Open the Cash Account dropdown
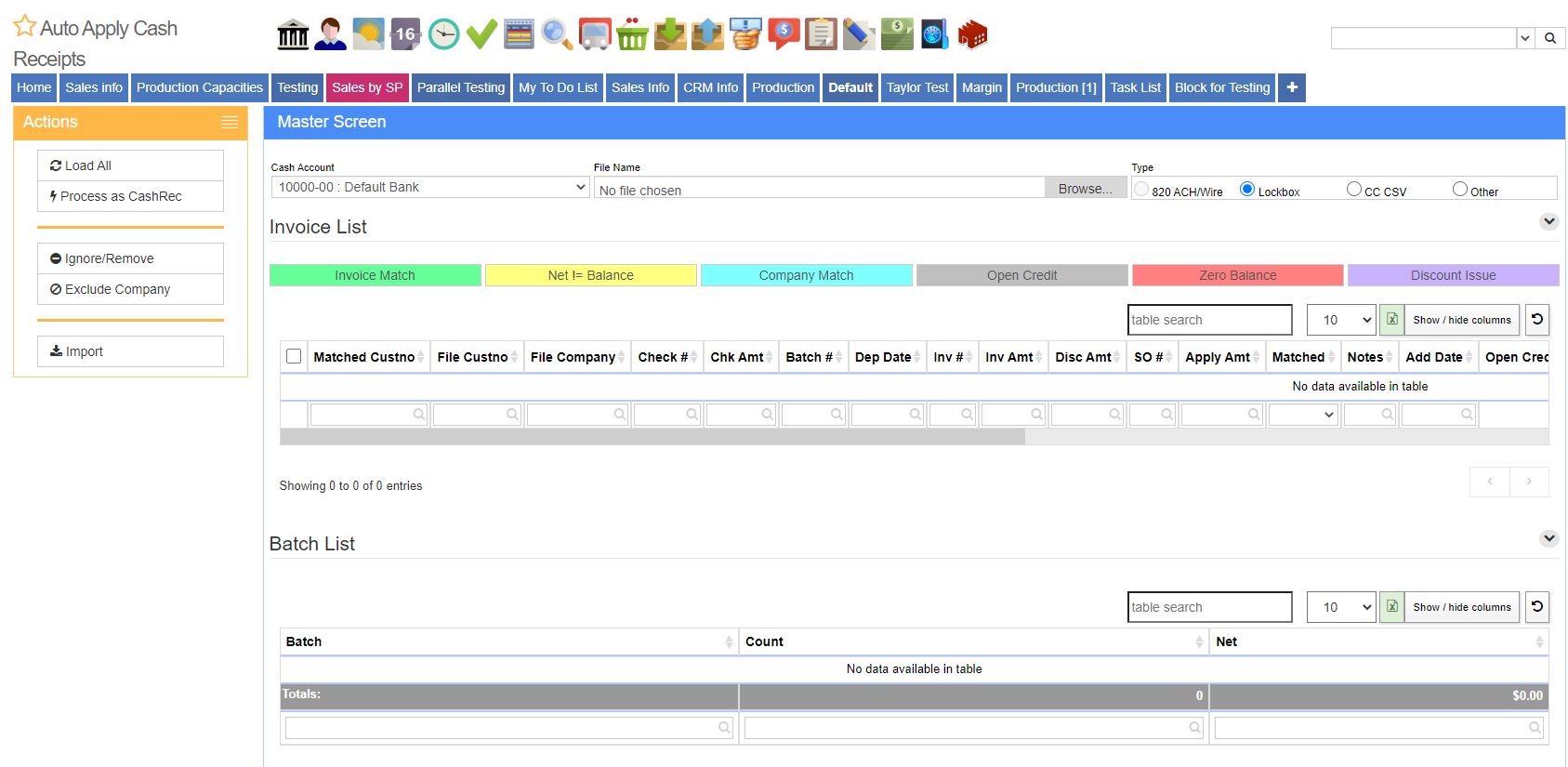This screenshot has height=767, width=1568. [430, 187]
